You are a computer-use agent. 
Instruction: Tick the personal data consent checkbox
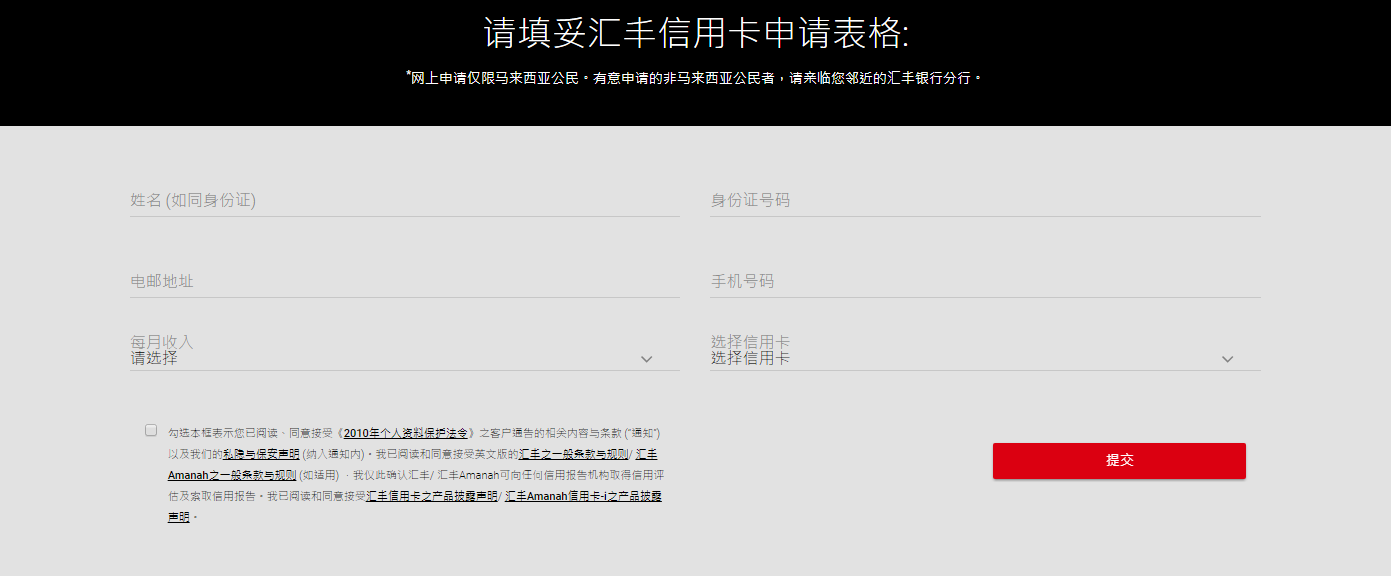151,430
